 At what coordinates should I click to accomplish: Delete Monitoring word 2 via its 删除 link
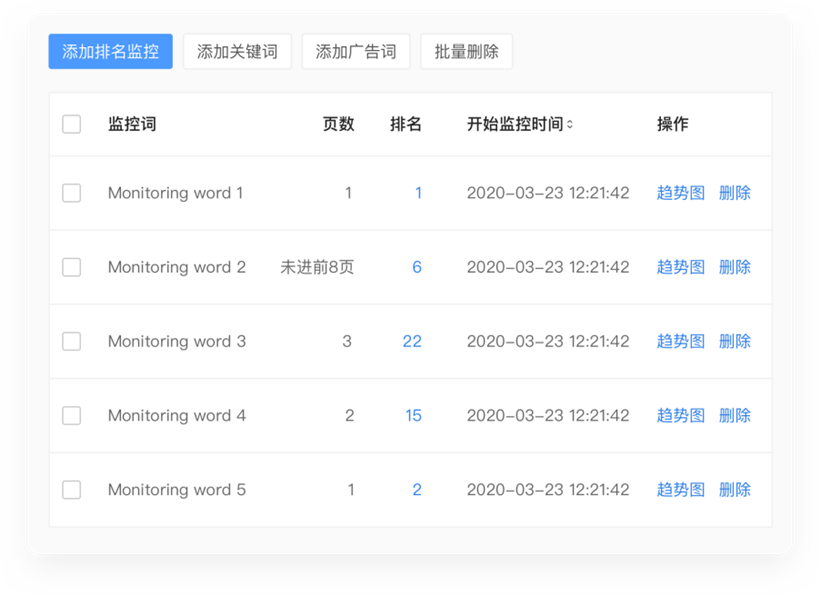735,267
